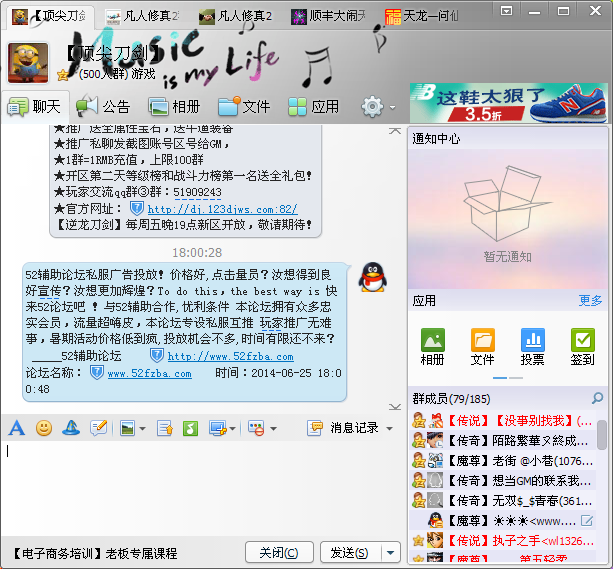Select member 【传说】【没事别找我】
The image size is (613, 569).
point(502,421)
